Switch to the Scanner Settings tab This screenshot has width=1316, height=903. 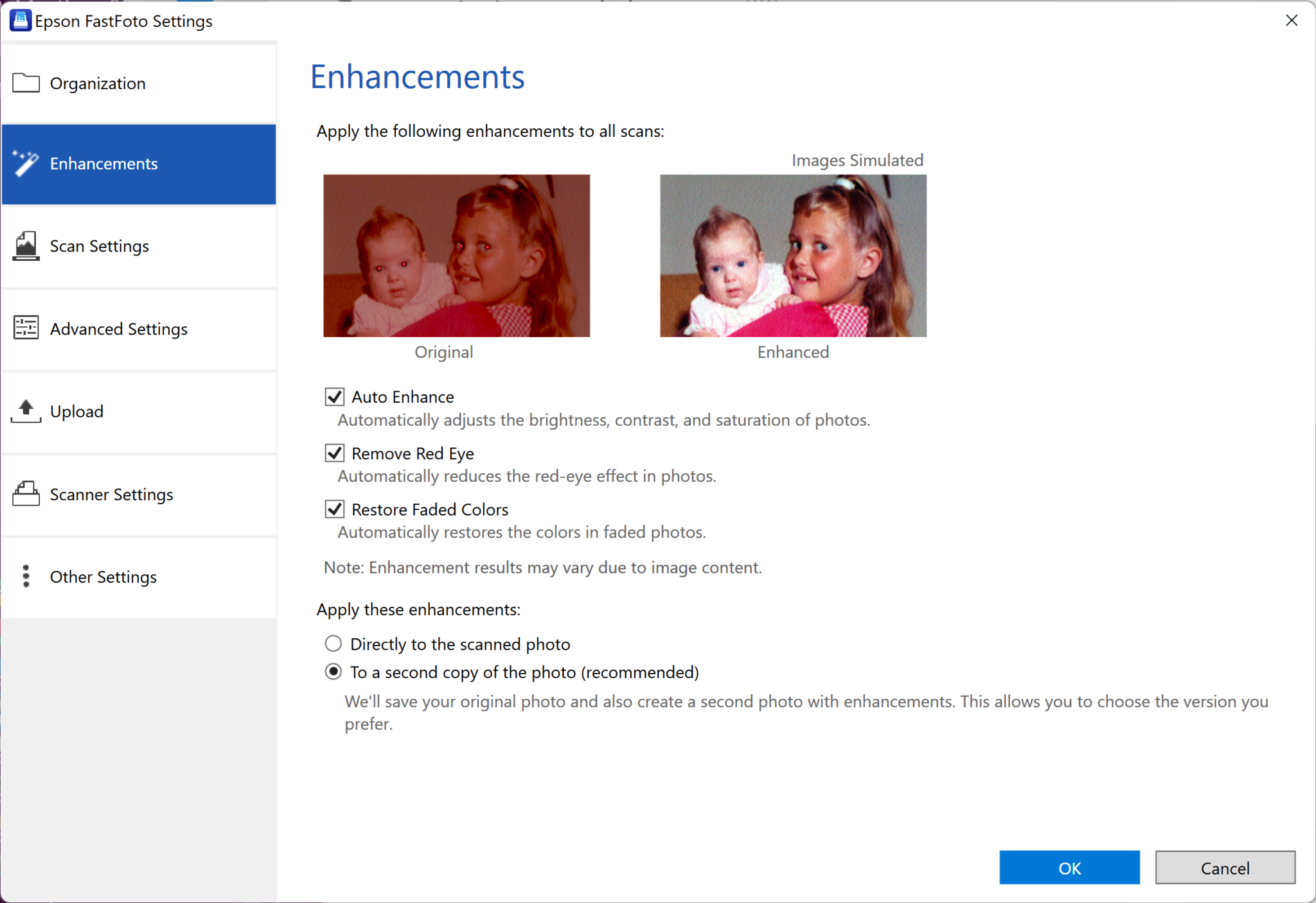click(139, 494)
